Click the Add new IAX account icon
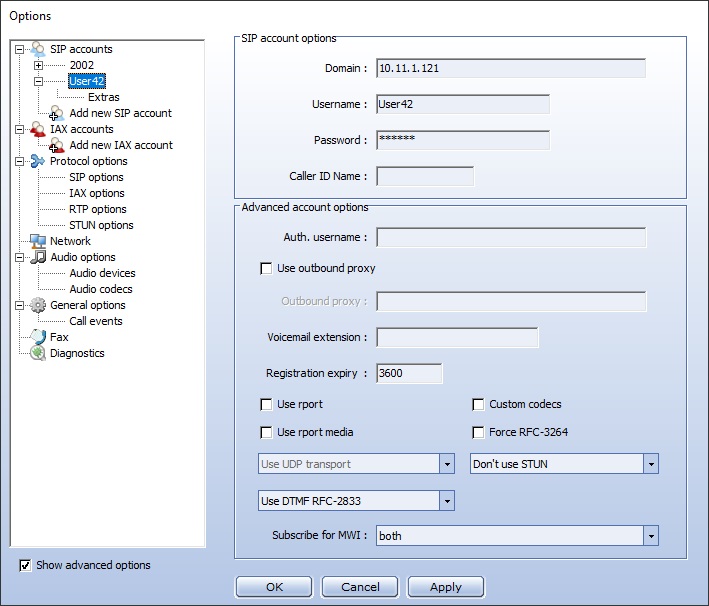709x606 pixels. (x=56, y=145)
